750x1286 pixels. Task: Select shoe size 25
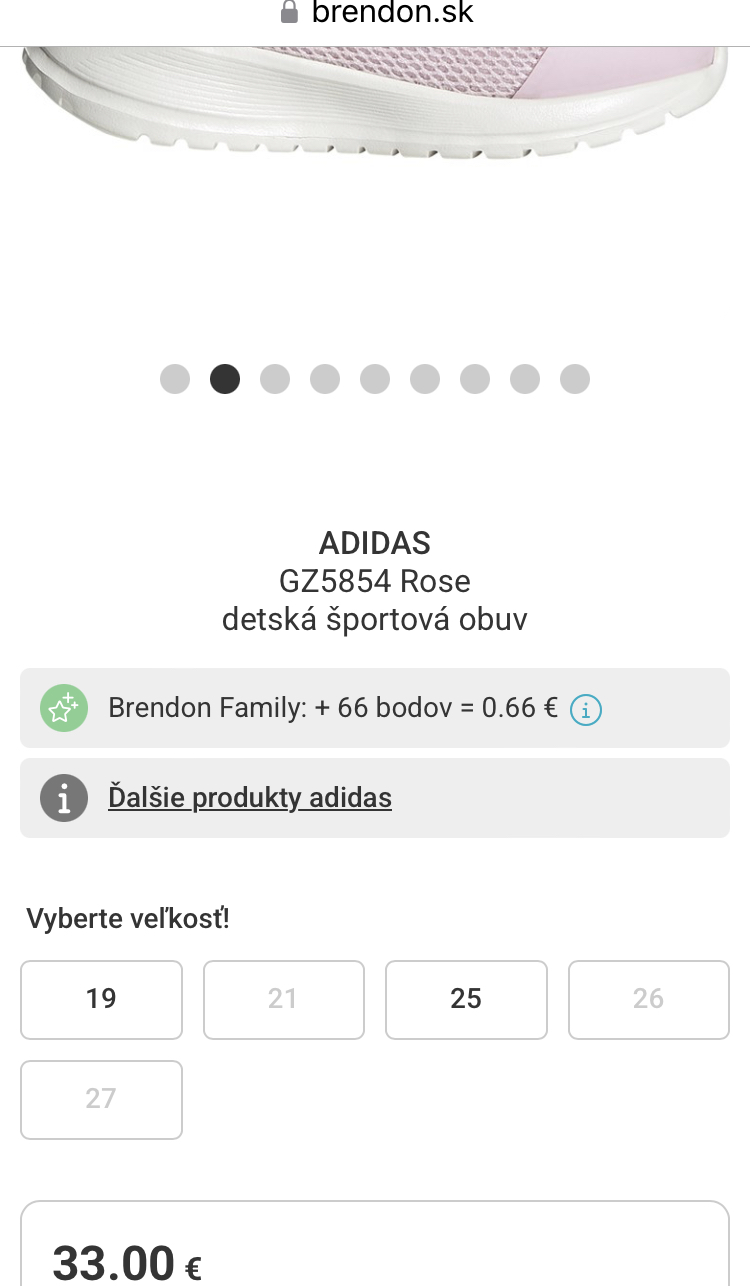pos(466,999)
